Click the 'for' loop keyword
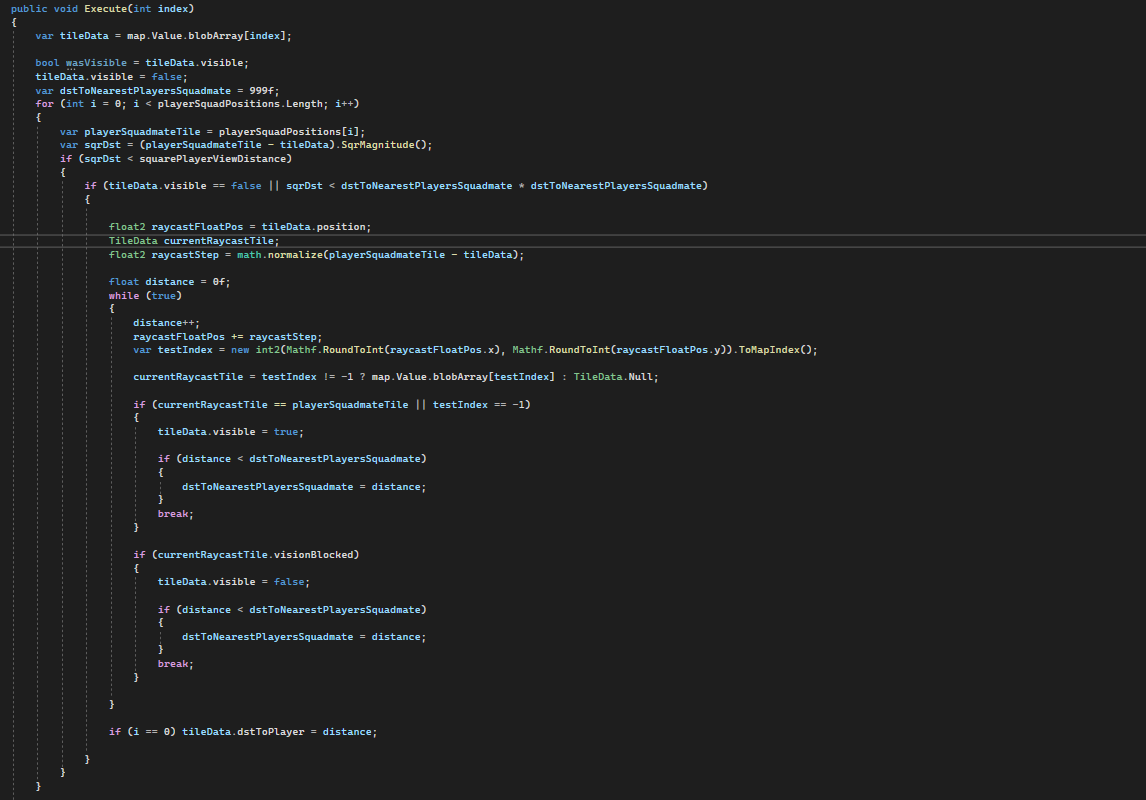The image size is (1146, 800). point(44,104)
